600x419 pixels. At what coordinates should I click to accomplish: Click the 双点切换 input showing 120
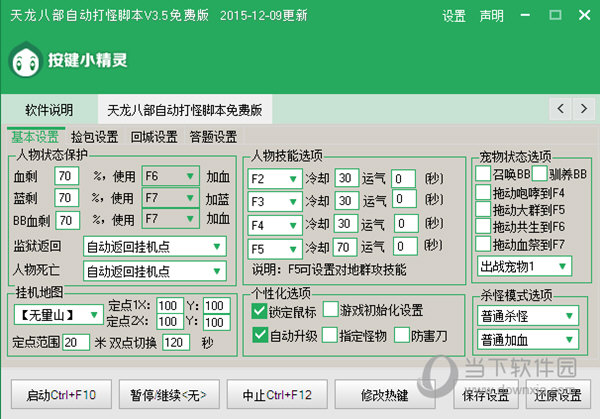(x=176, y=342)
